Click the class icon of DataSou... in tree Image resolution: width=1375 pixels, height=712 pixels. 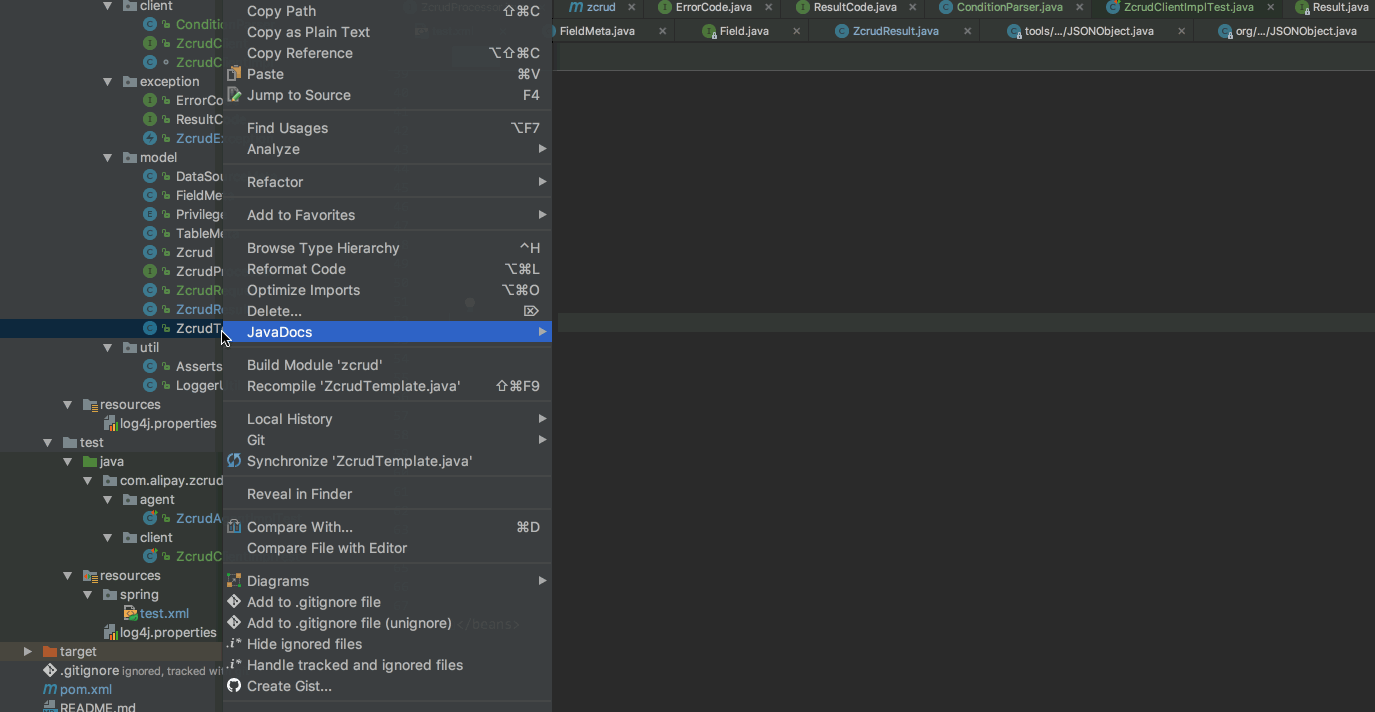(150, 176)
